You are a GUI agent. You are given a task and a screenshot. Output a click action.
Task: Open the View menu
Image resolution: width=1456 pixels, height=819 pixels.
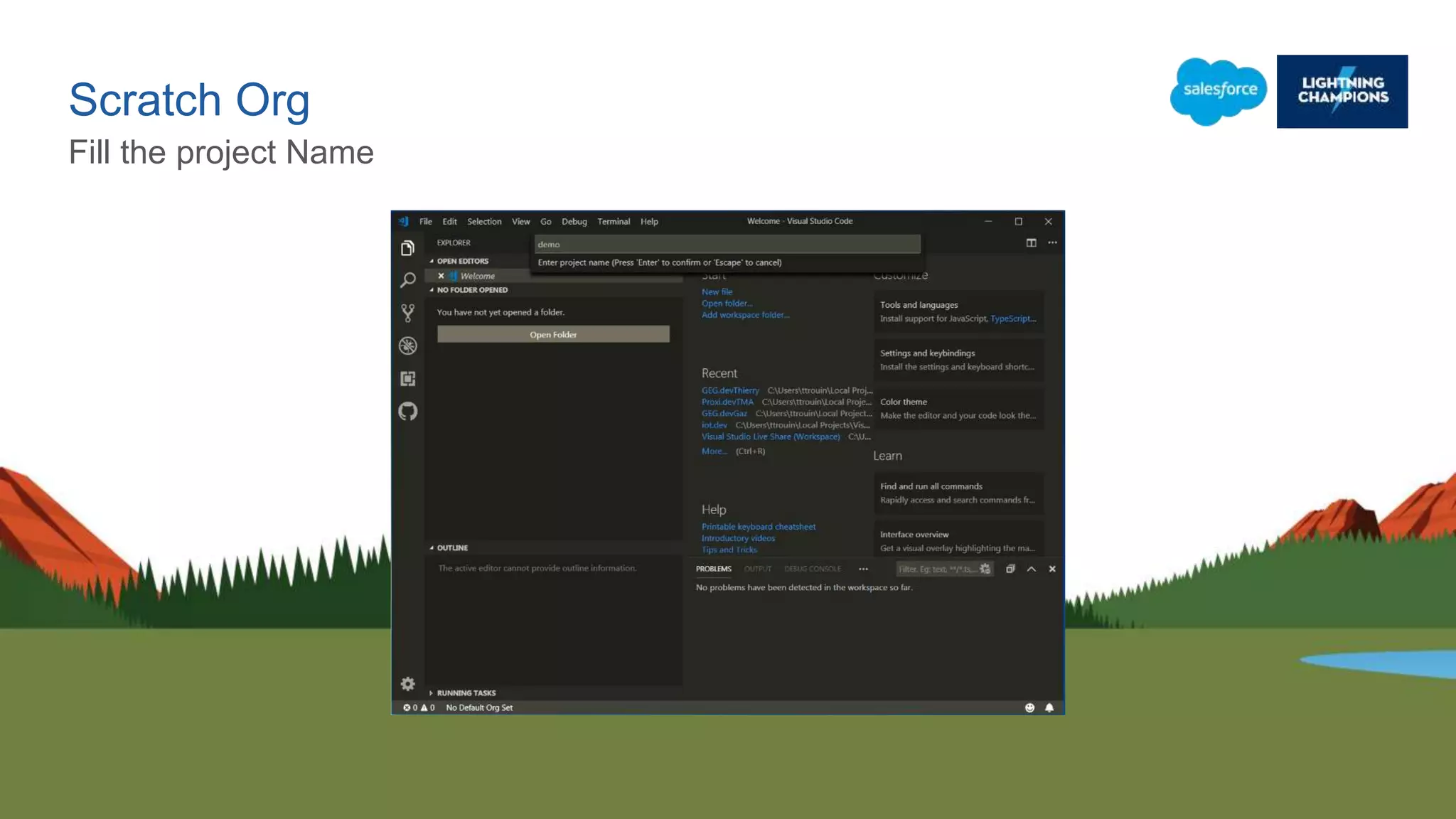(520, 221)
